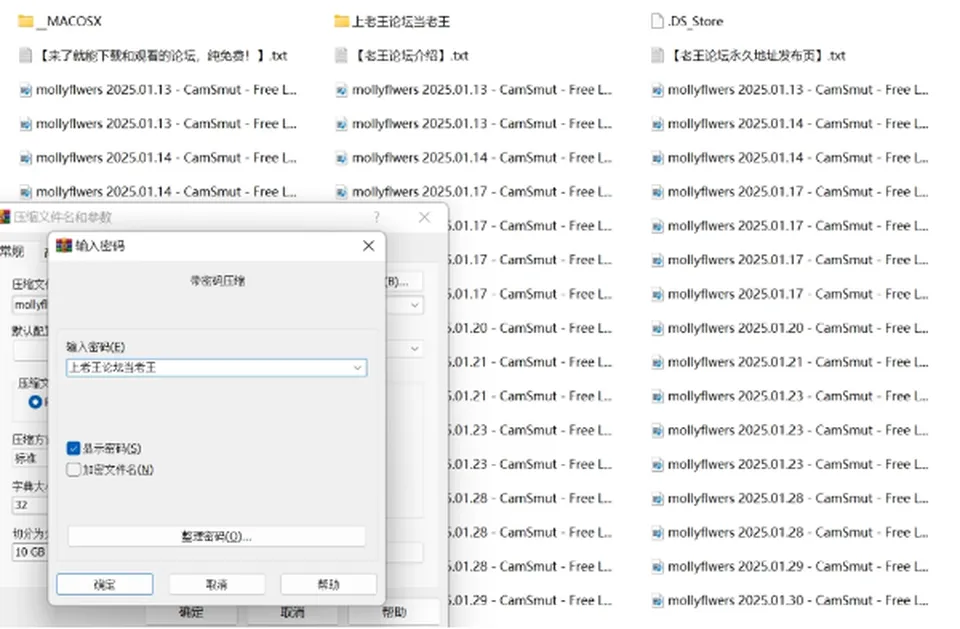
Task: Select the checked archive format radio button
Action: pos(36,402)
